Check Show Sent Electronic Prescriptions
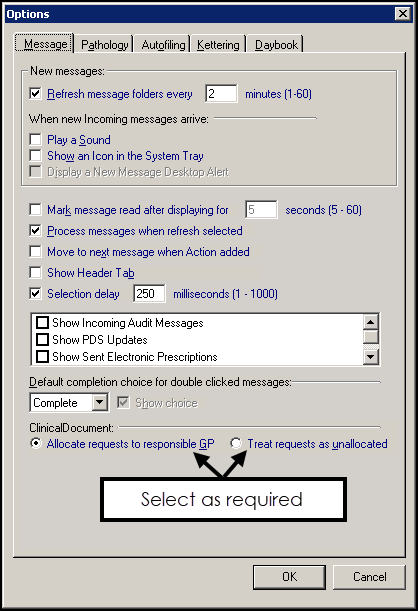418x611 pixels. point(42,357)
